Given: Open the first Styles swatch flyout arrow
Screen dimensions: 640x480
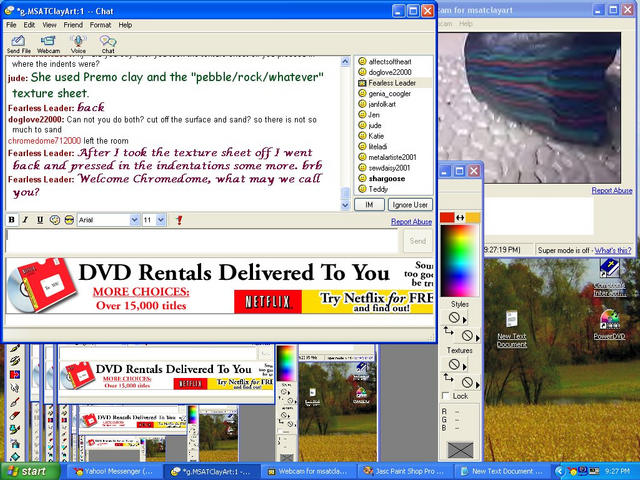Looking at the screenshot, I should click(464, 320).
